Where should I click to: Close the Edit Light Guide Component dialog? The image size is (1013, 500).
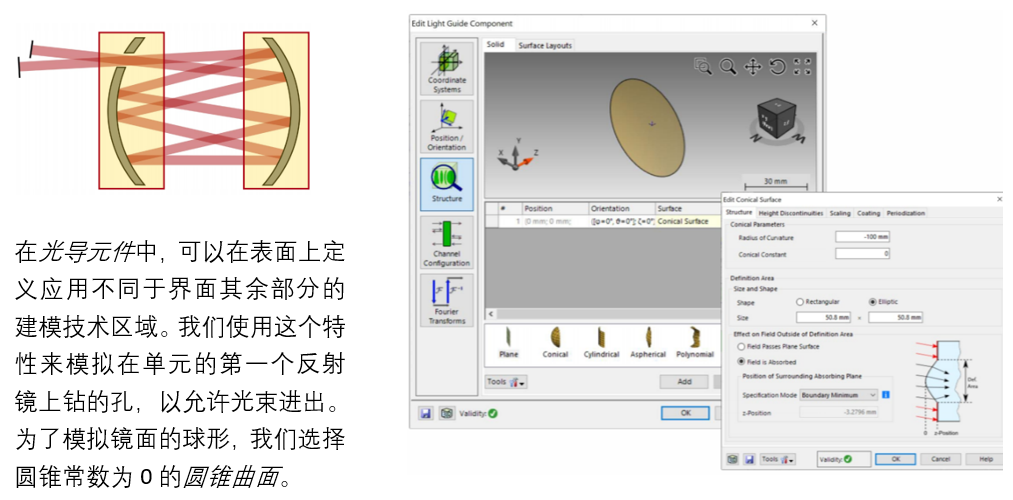click(x=814, y=23)
